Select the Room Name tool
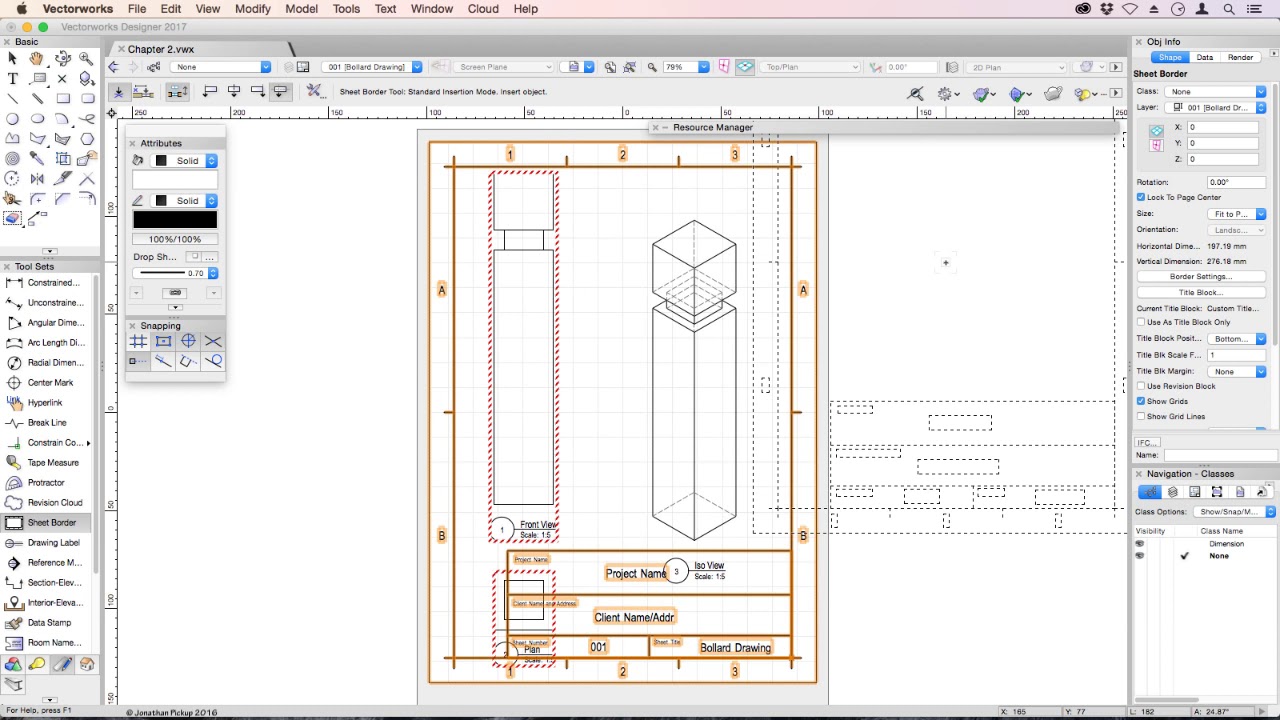This screenshot has height=720, width=1280. tap(47, 643)
